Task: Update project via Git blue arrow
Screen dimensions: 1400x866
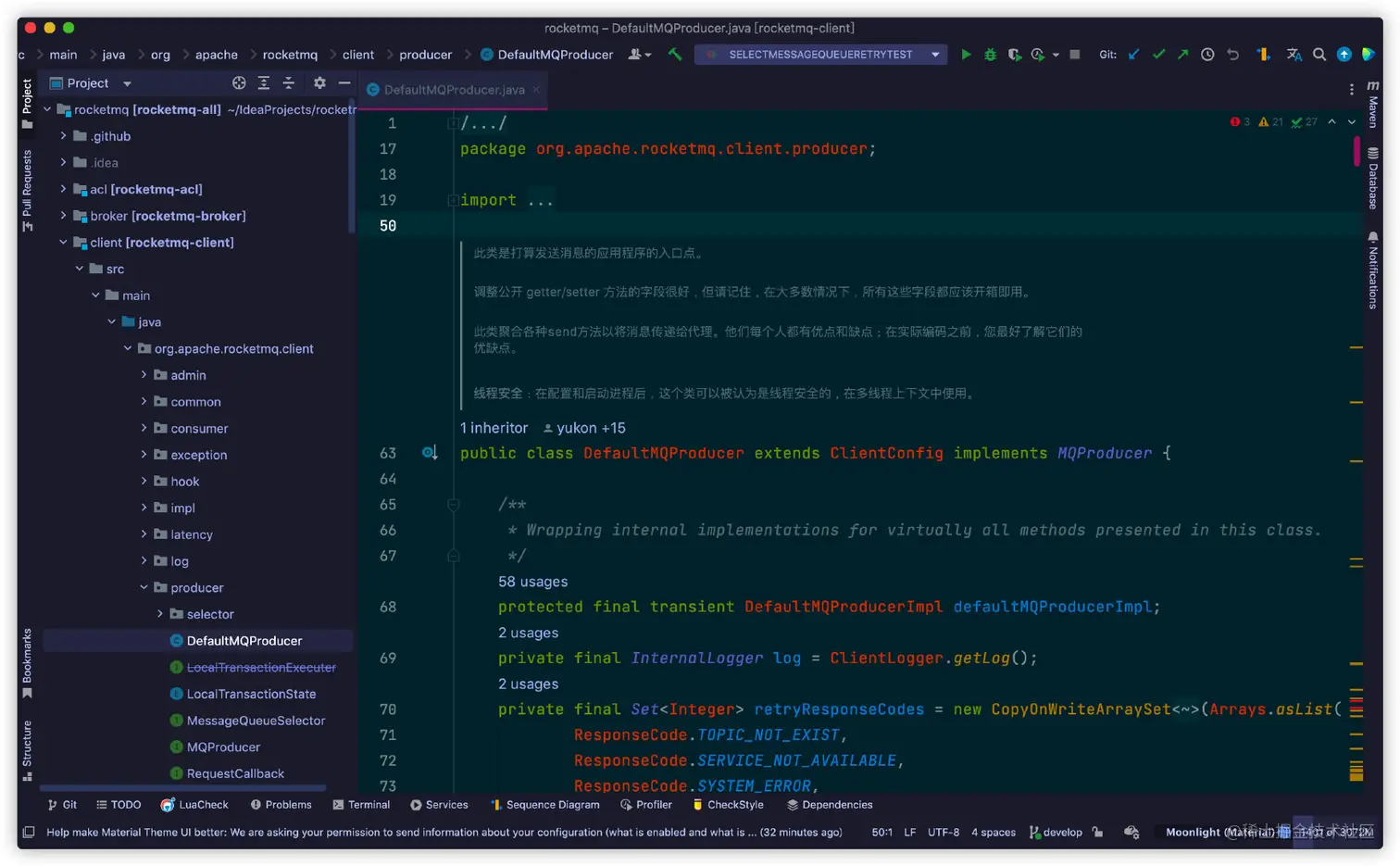Action: pyautogui.click(x=1133, y=55)
